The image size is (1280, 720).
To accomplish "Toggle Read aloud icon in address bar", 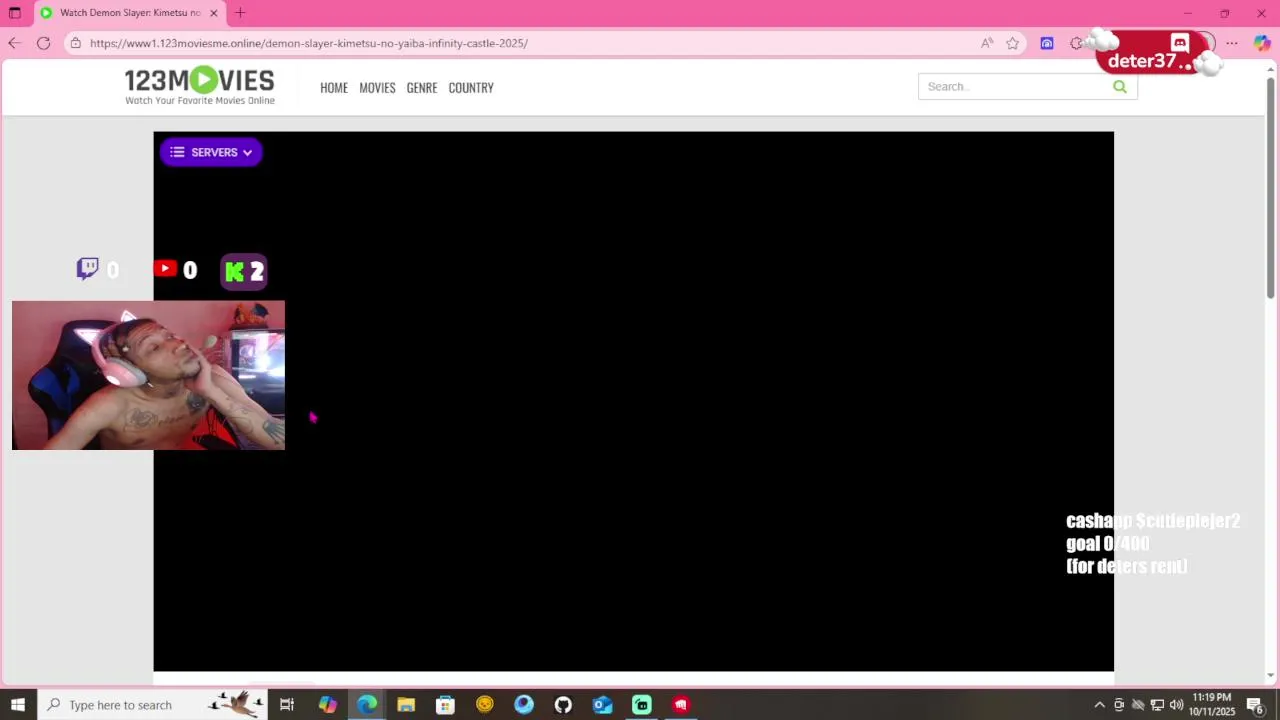I will [x=987, y=43].
